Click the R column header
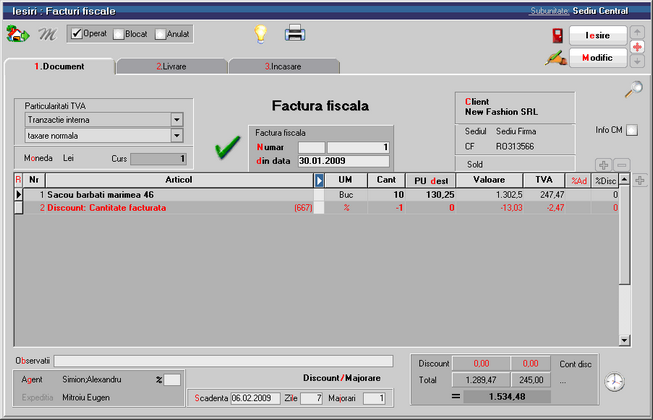 (x=18, y=180)
